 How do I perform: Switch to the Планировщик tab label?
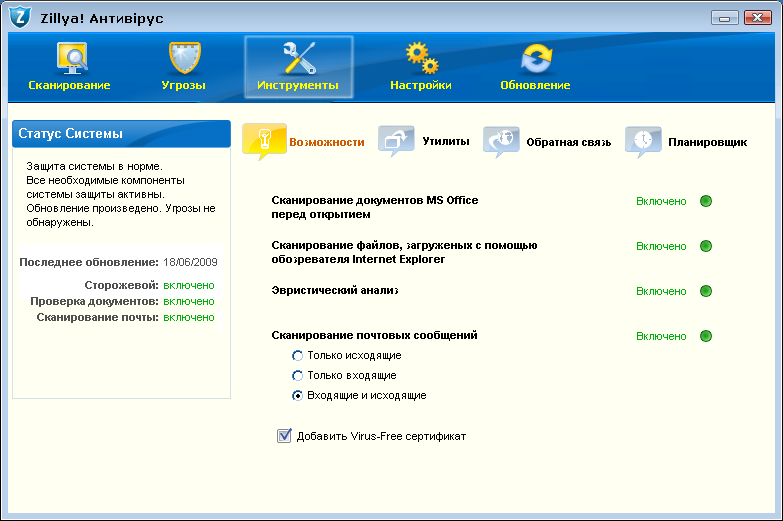(x=708, y=142)
